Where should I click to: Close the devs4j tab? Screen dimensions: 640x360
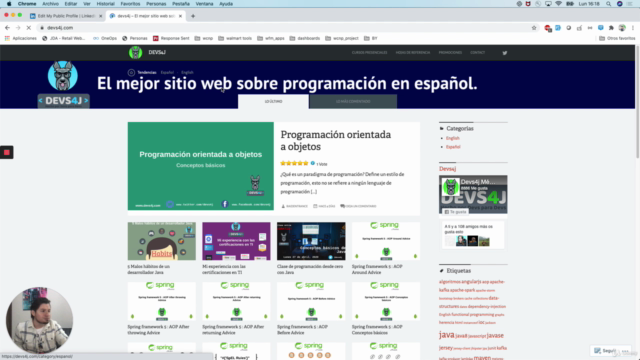(x=180, y=16)
